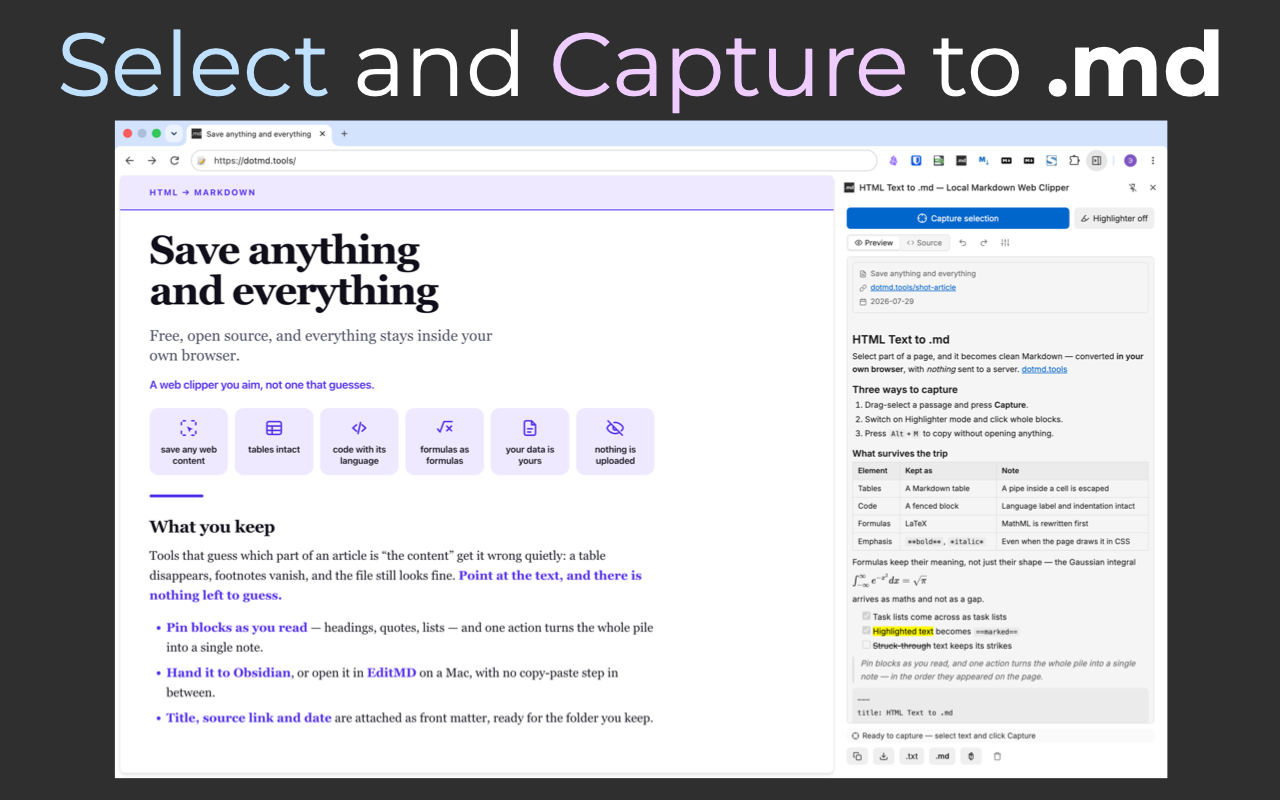Click the 'save any web content' card
The height and width of the screenshot is (800, 1280).
click(189, 441)
